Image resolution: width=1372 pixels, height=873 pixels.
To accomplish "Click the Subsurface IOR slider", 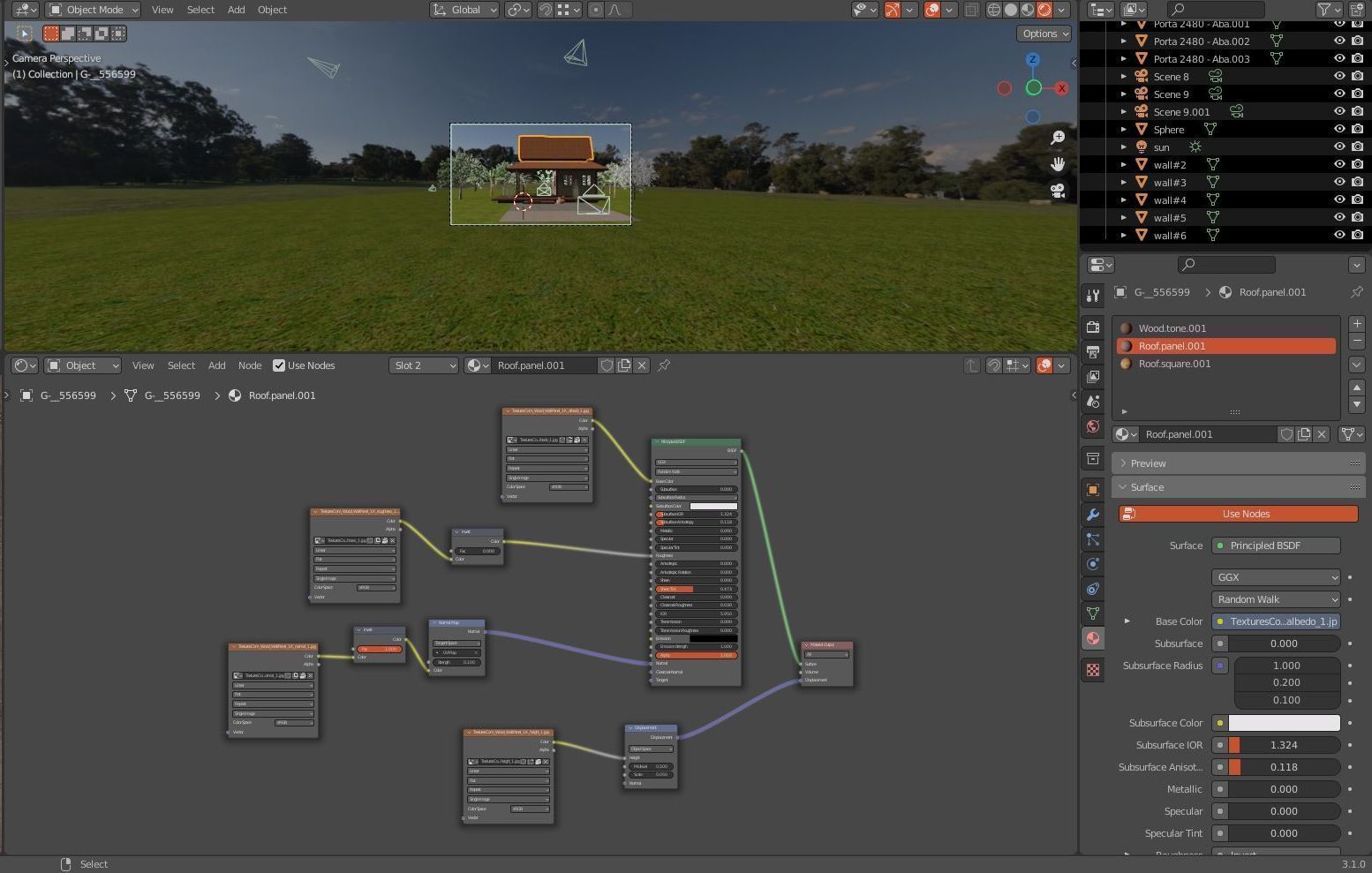I will pos(1284,745).
